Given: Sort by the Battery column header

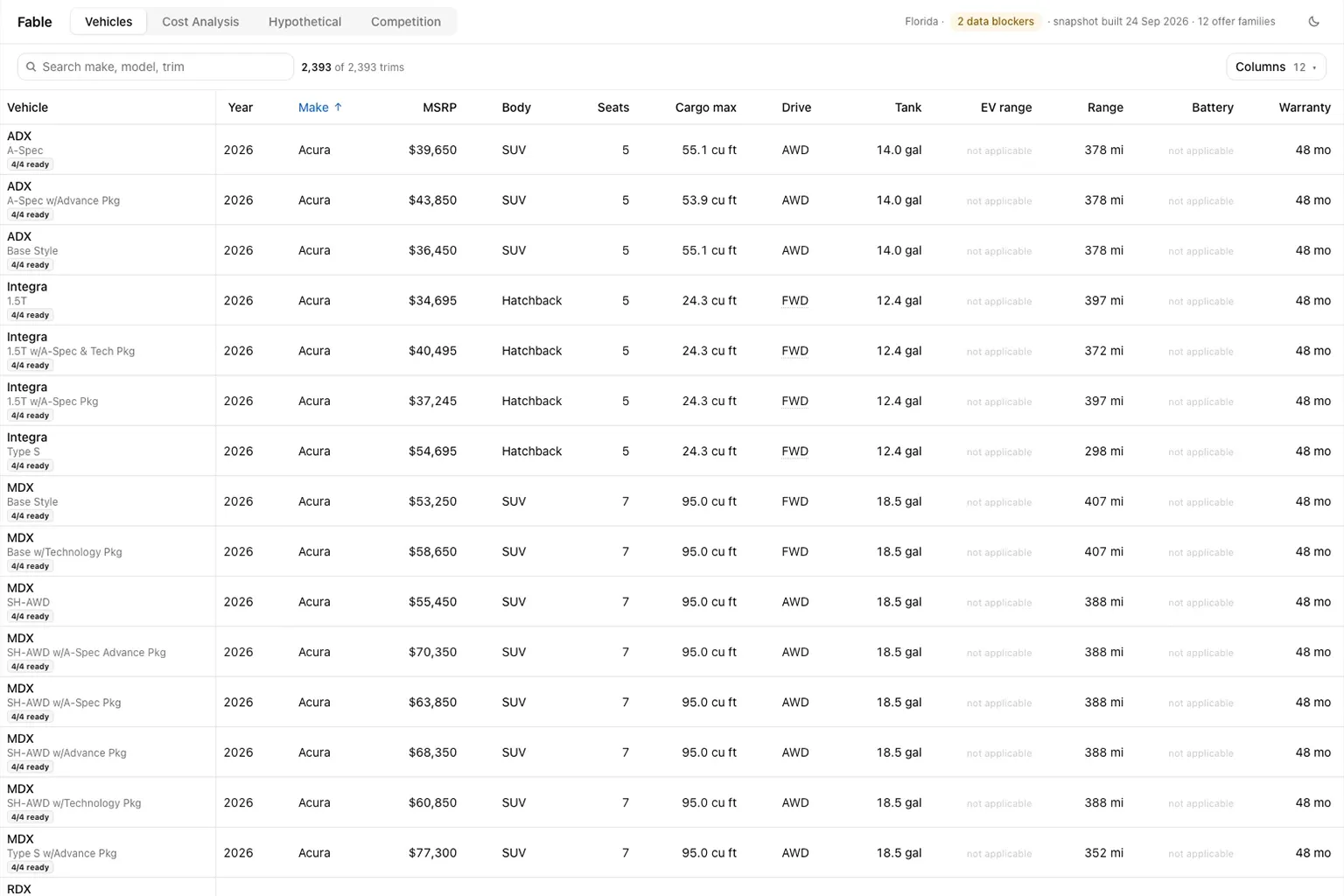Looking at the screenshot, I should point(1212,107).
